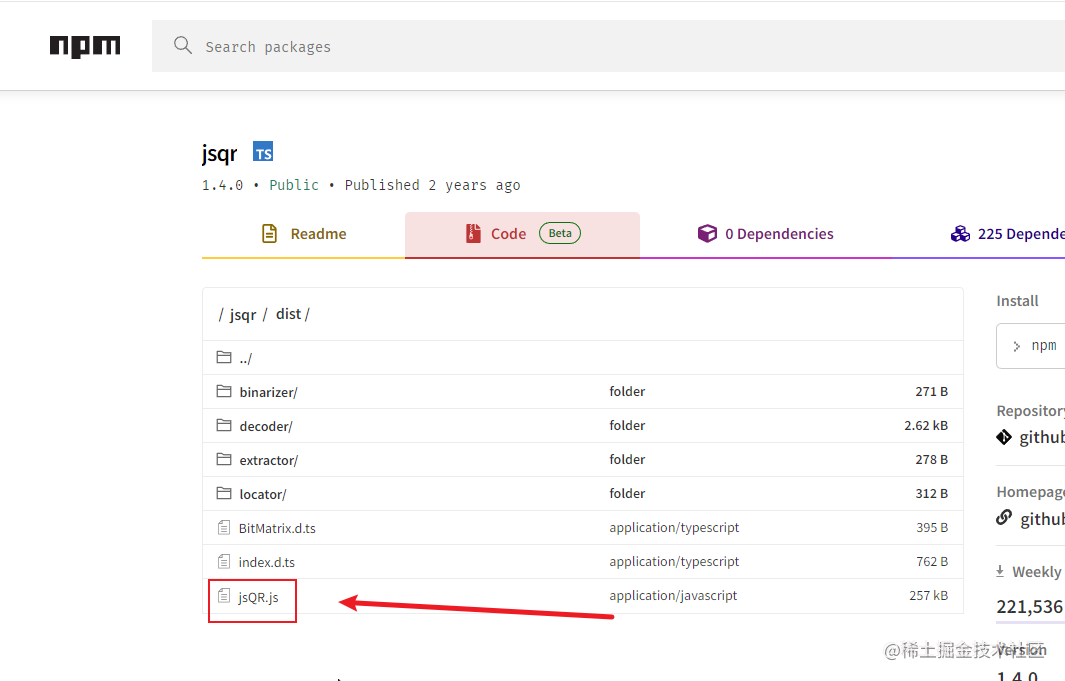Click the jsqr package title
Viewport: 1065px width, 681px height.
click(219, 154)
